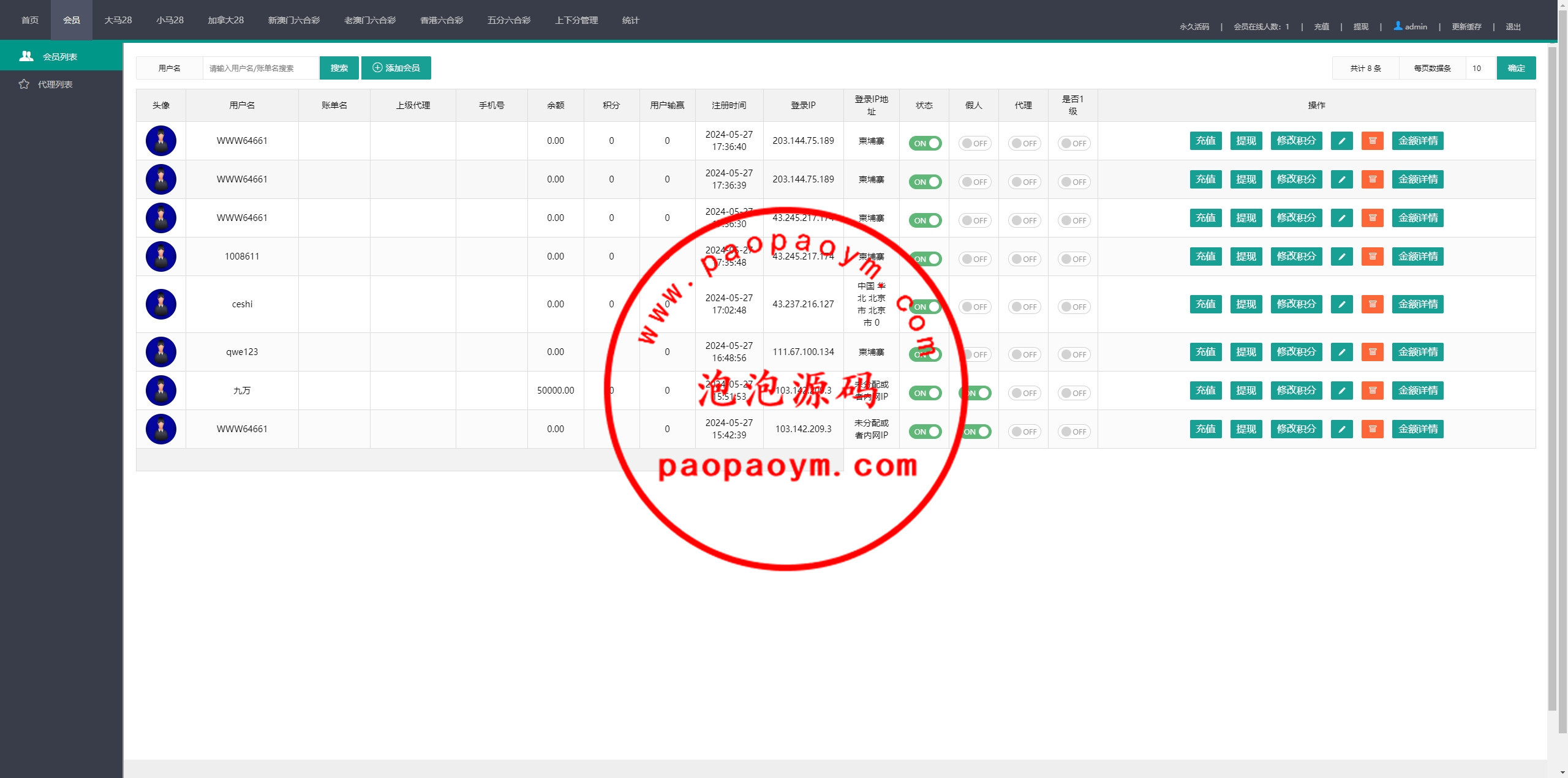Click the 会员列表 people icon in sidebar
Image resolution: width=1568 pixels, height=778 pixels.
pyautogui.click(x=26, y=56)
